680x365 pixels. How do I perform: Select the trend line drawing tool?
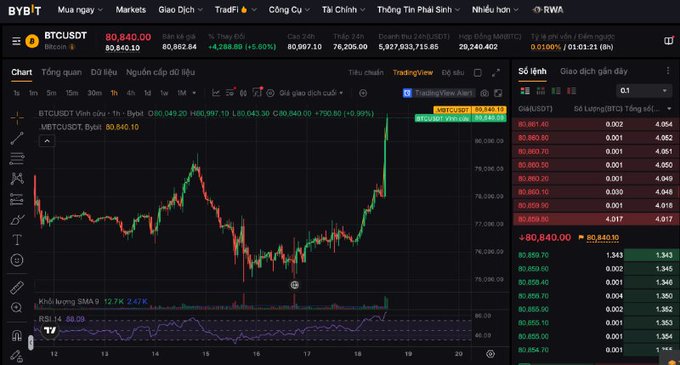pos(17,138)
